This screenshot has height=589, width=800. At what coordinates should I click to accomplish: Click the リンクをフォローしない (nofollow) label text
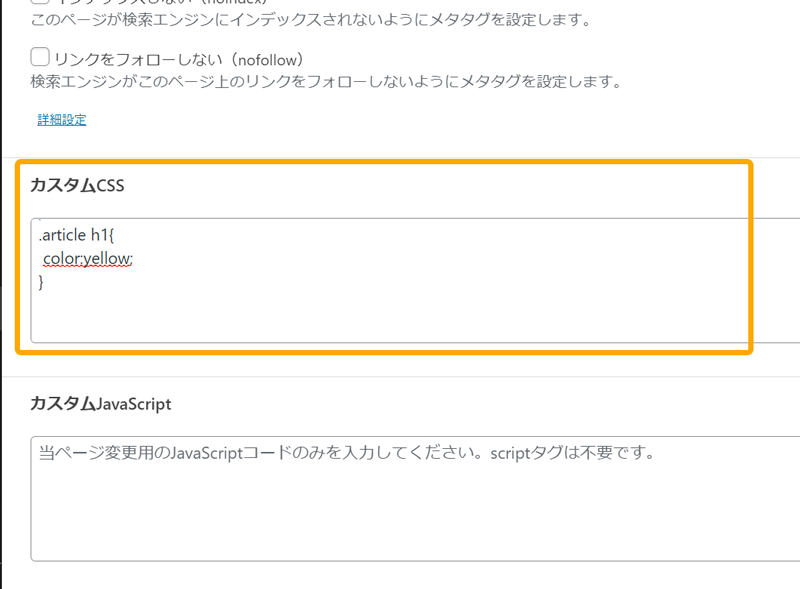(179, 60)
